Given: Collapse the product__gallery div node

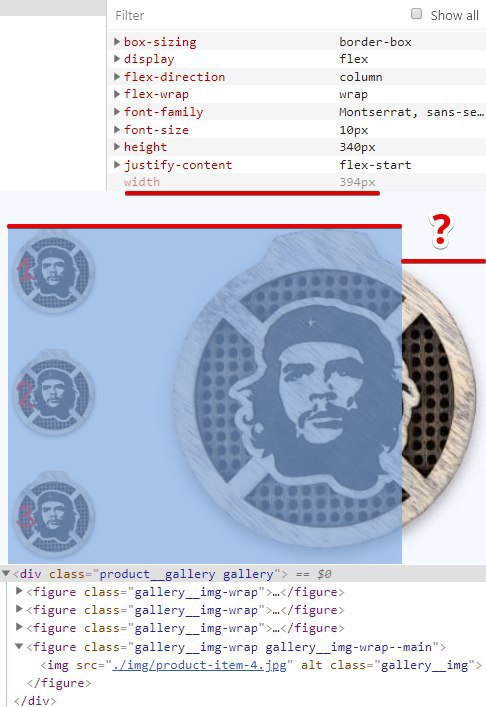Looking at the screenshot, I should (6, 574).
